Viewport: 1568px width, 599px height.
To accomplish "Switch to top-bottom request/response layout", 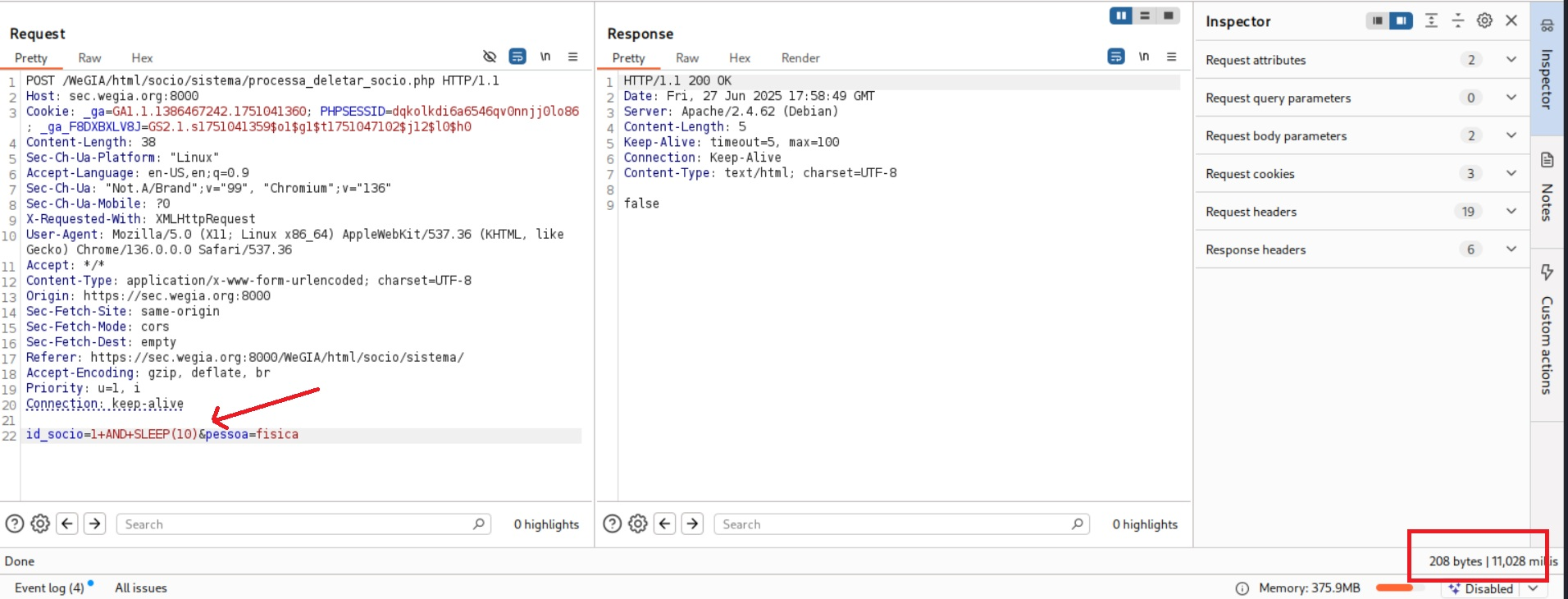I will [x=1145, y=16].
